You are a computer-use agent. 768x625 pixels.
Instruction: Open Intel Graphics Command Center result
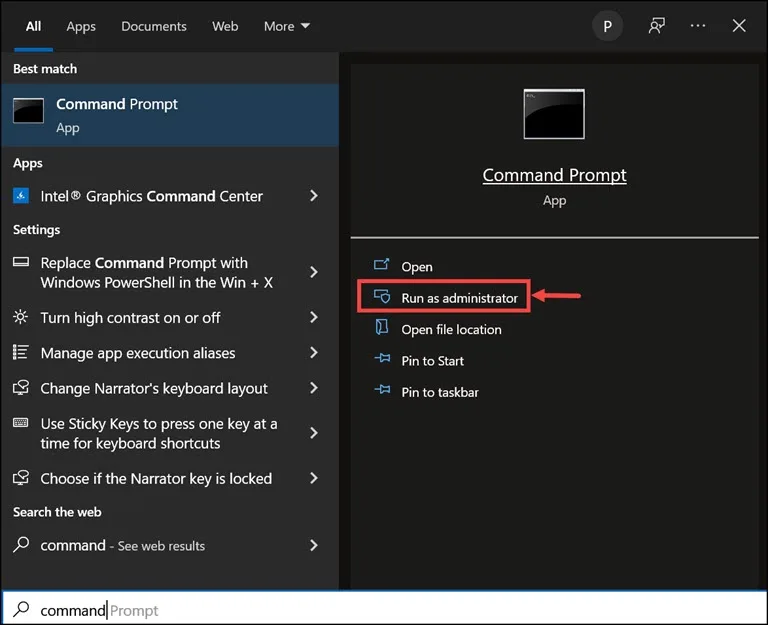click(170, 196)
